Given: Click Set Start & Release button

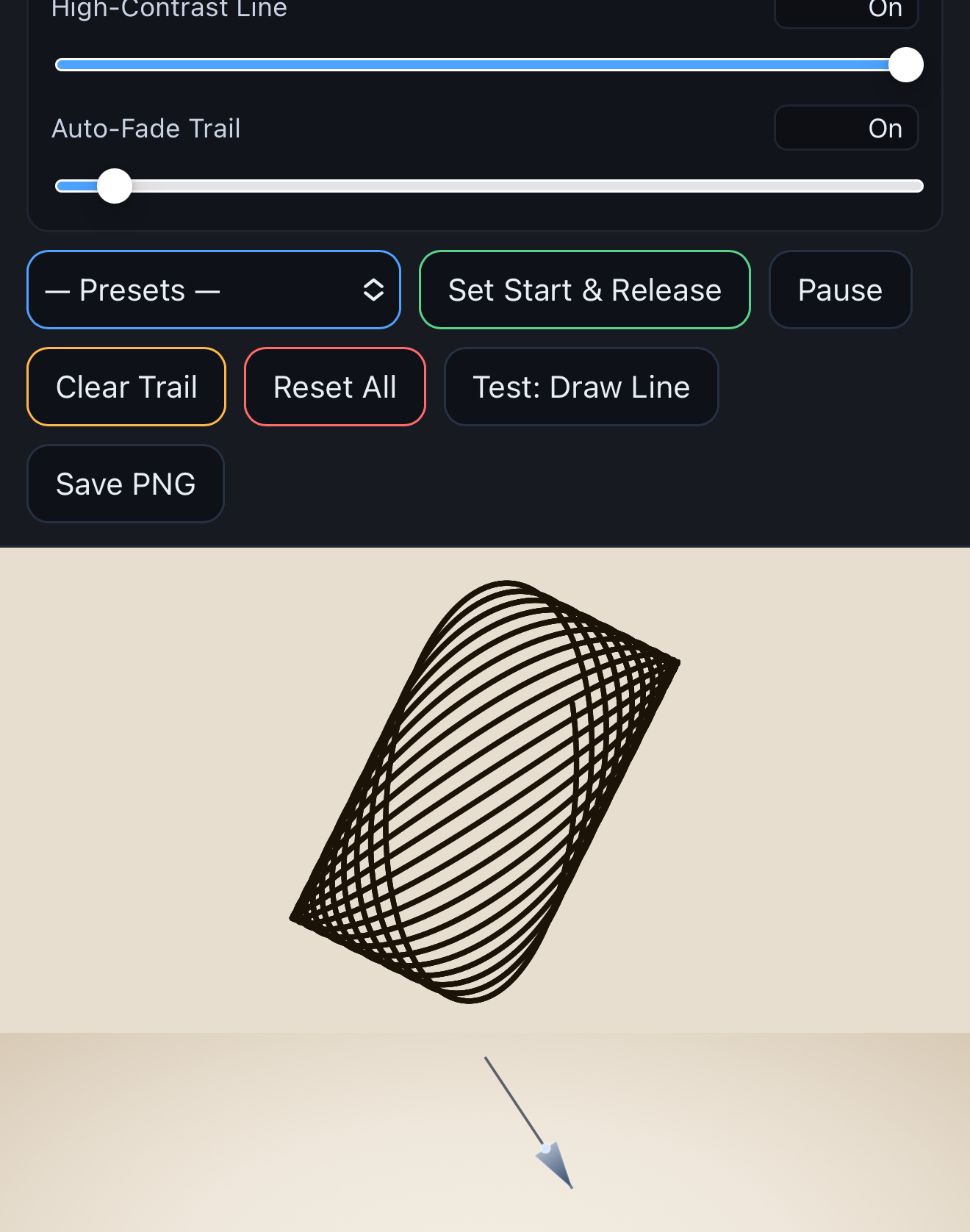Looking at the screenshot, I should (584, 290).
